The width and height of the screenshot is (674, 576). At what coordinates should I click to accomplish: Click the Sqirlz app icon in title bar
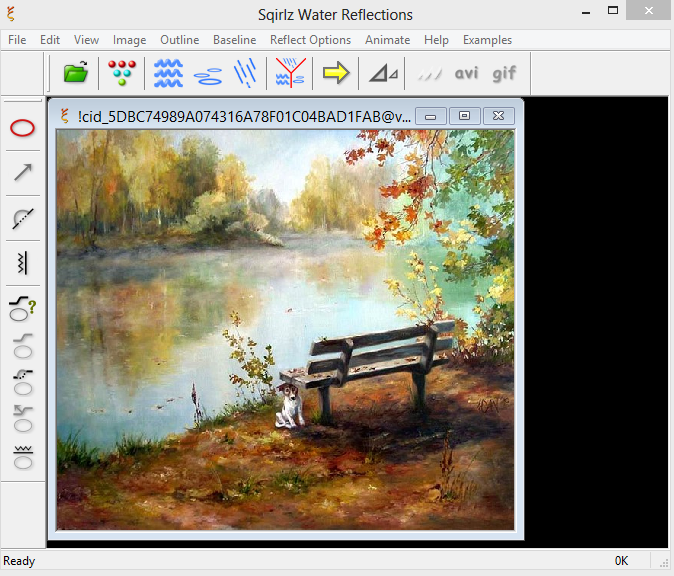pos(11,14)
